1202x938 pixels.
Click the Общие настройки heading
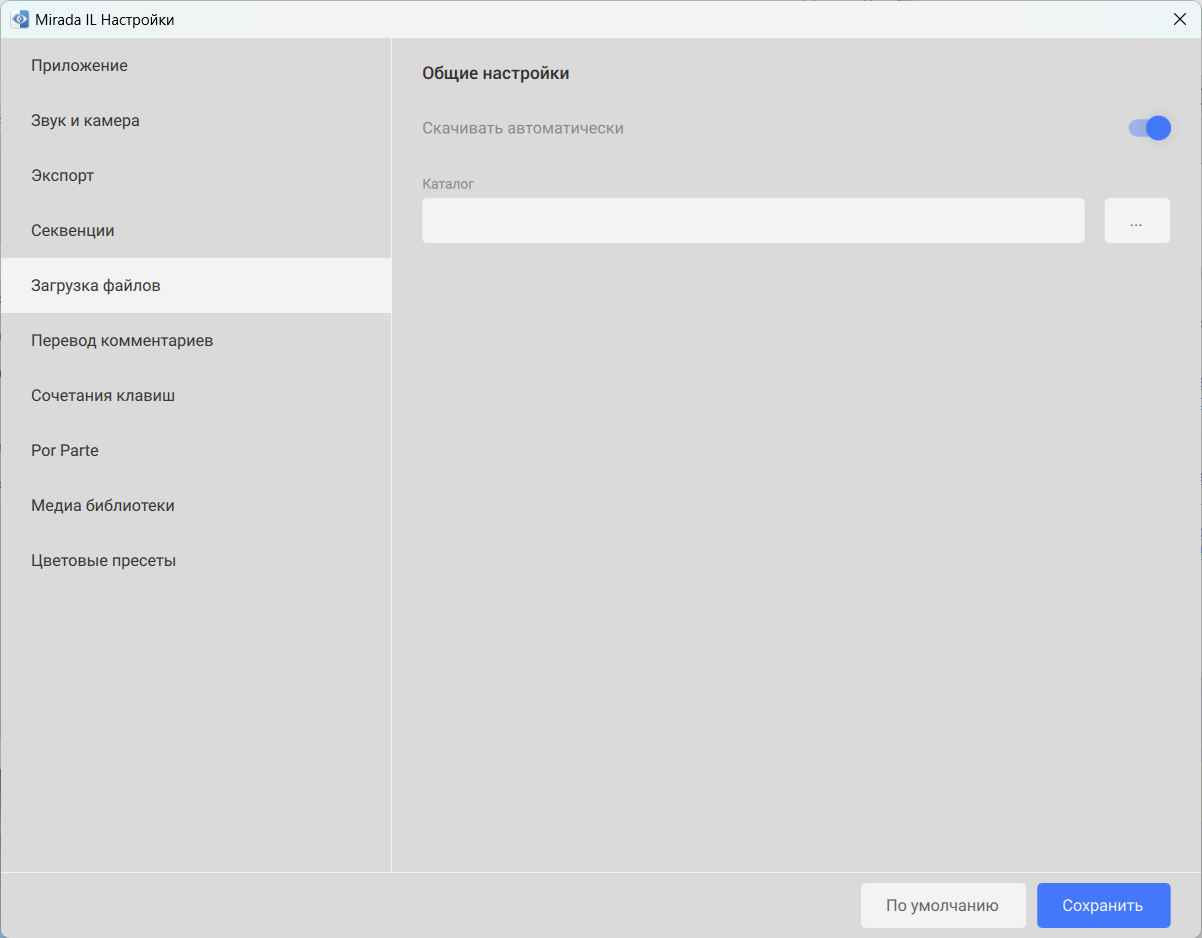(496, 73)
